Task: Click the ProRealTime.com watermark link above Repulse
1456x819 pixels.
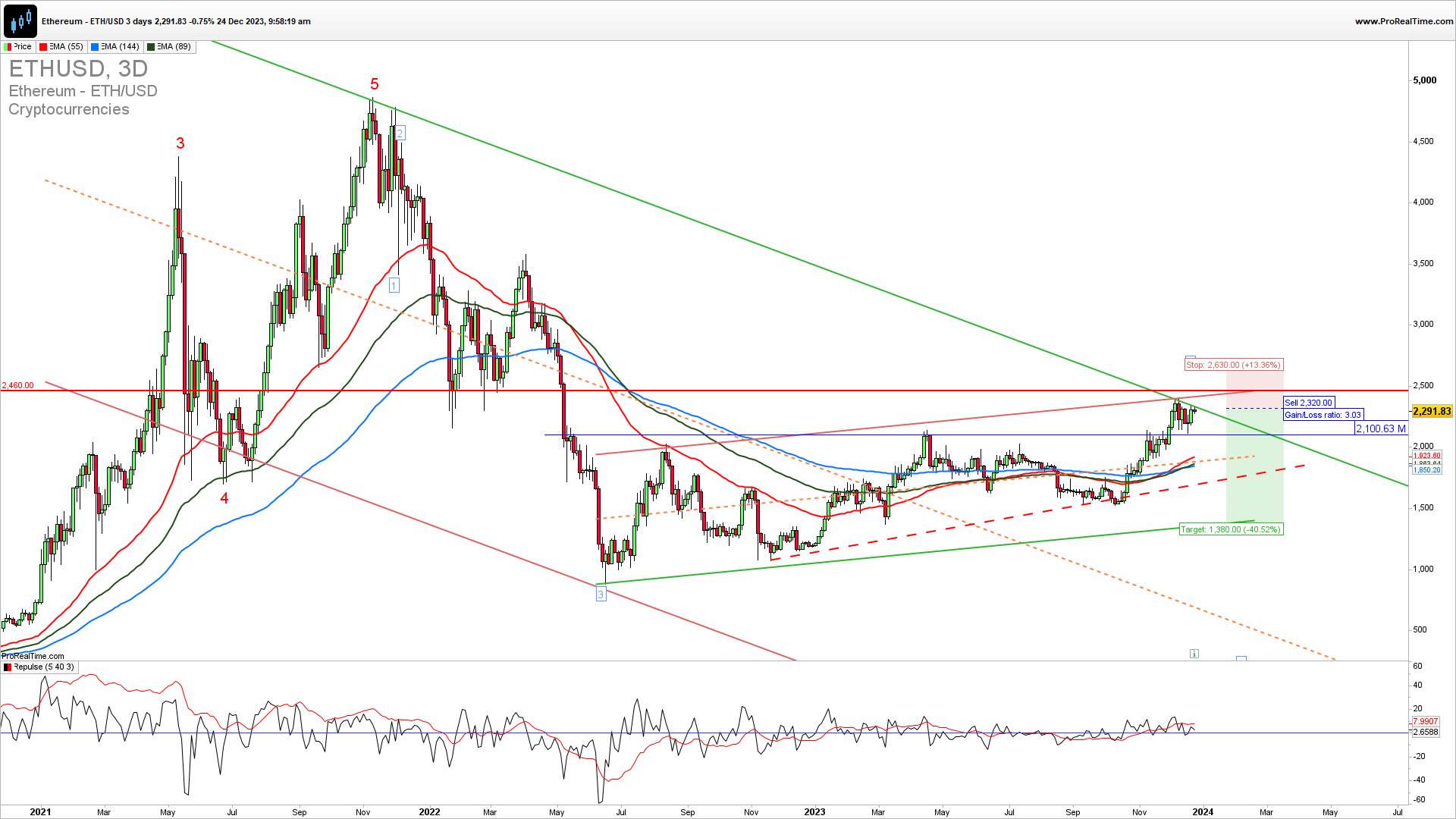Action: tap(33, 656)
